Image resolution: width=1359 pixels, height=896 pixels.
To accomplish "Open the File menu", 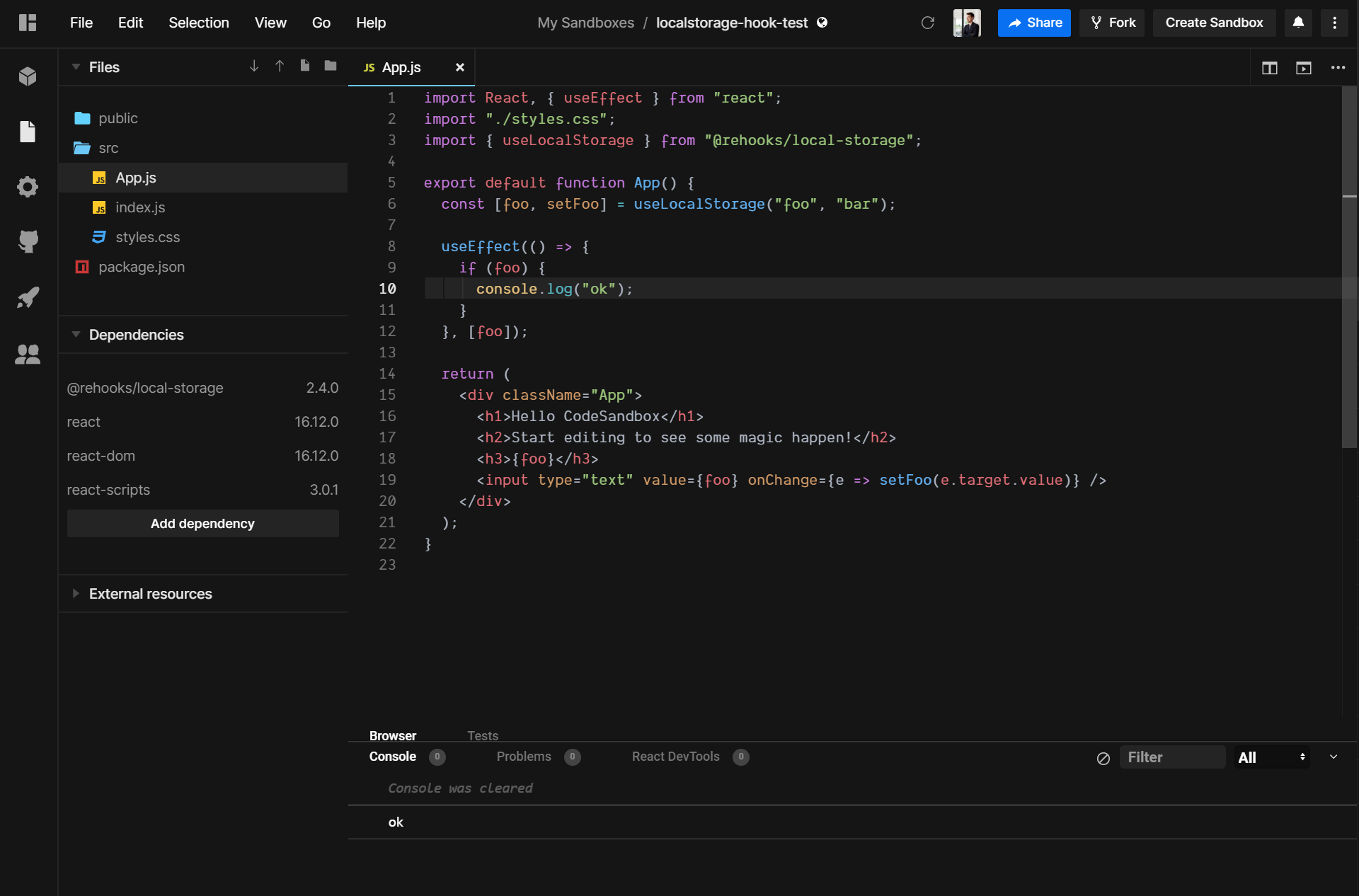I will tap(81, 23).
